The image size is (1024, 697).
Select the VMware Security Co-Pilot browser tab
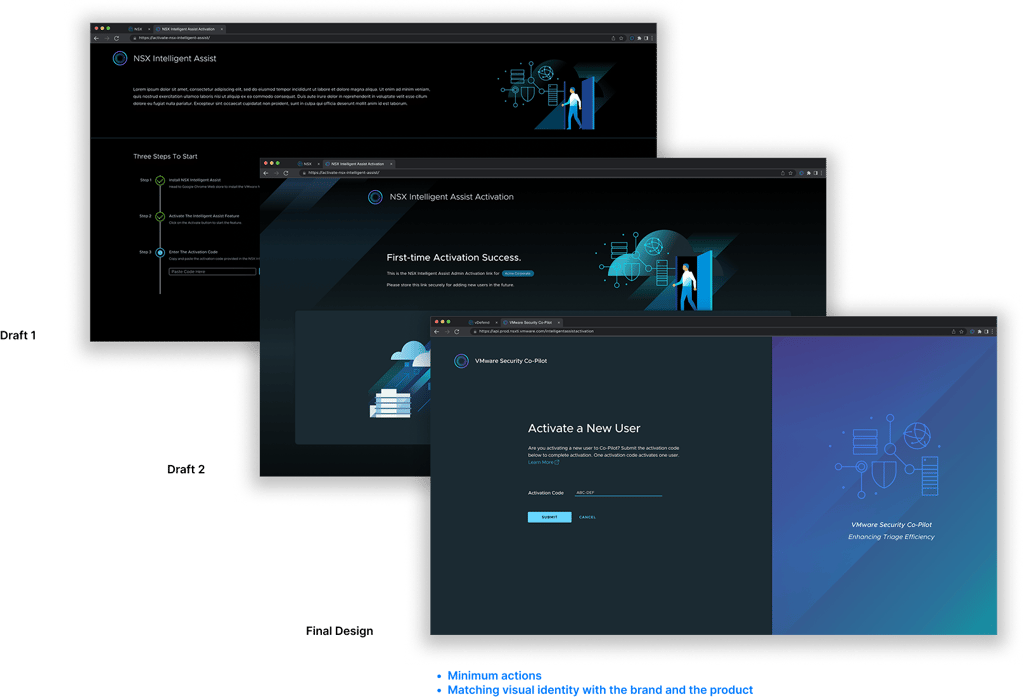[531, 322]
